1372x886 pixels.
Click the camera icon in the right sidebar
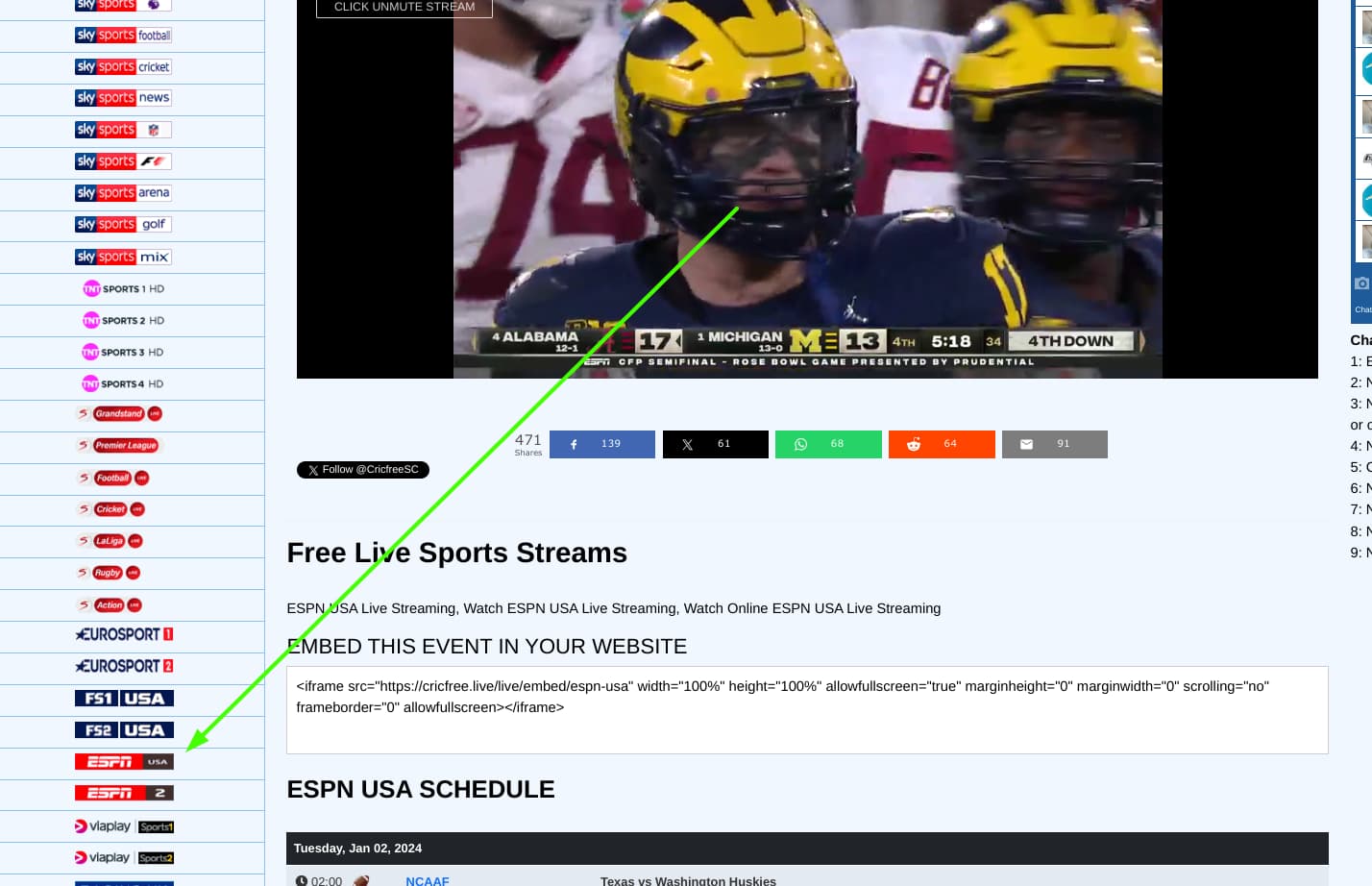[x=1362, y=283]
